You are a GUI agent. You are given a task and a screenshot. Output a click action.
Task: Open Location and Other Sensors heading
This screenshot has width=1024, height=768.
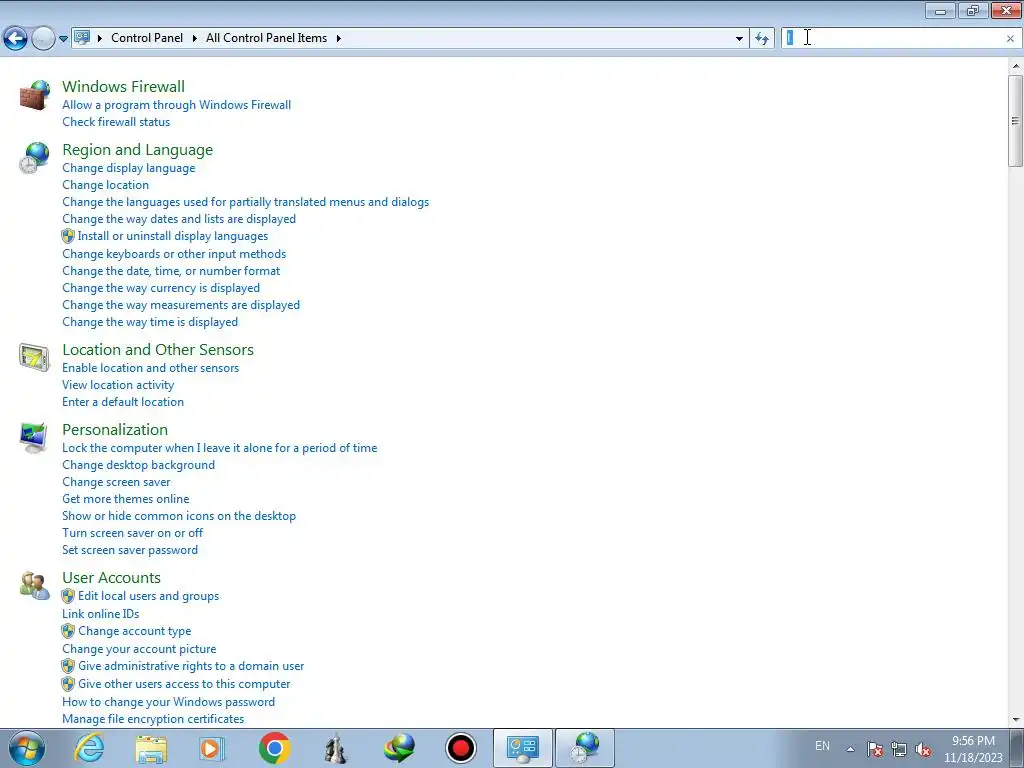[x=158, y=349]
